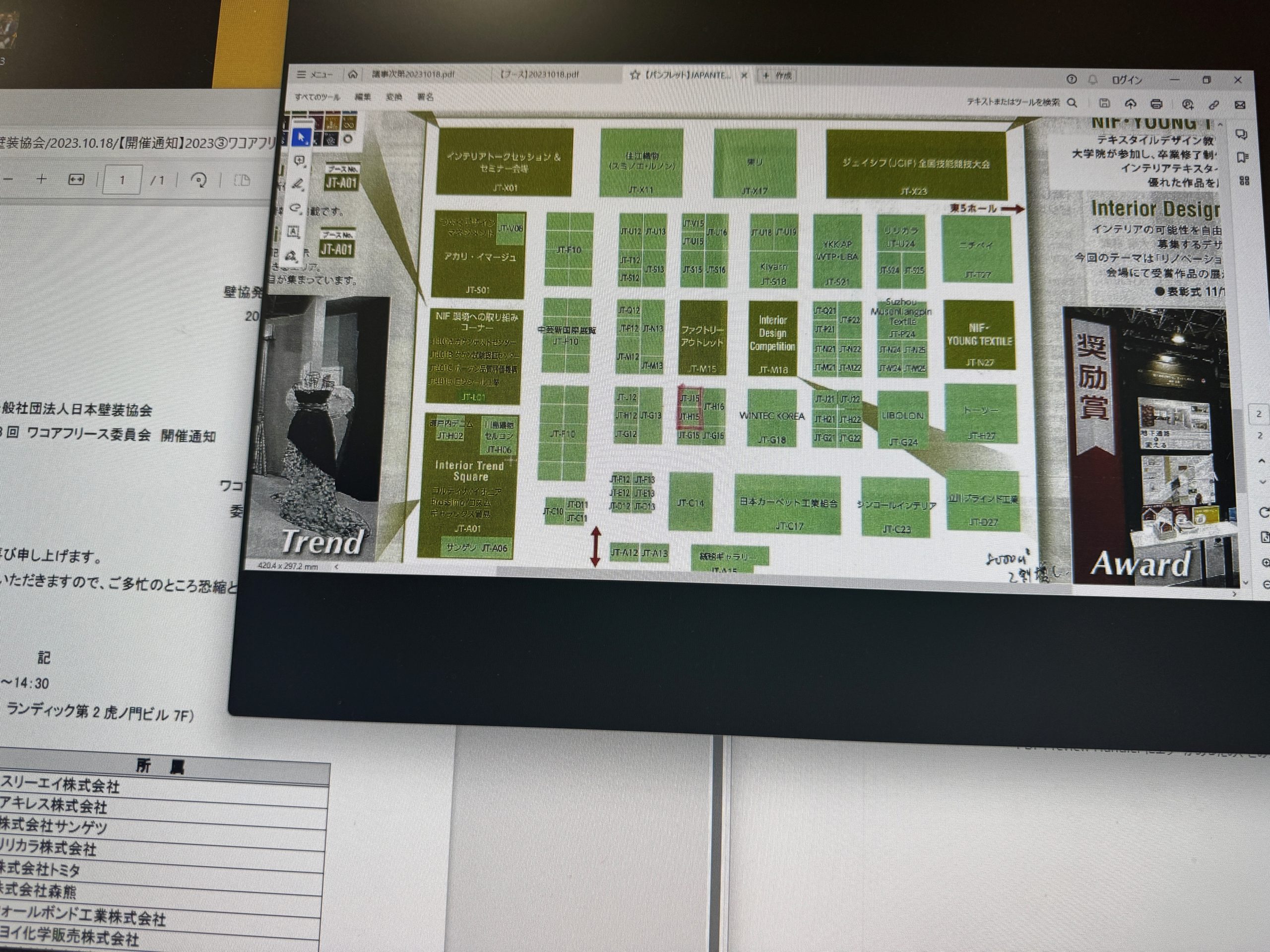The width and height of the screenshot is (1270, 952).
Task: Click the LIBOLON JT-G24 booth
Action: [903, 420]
